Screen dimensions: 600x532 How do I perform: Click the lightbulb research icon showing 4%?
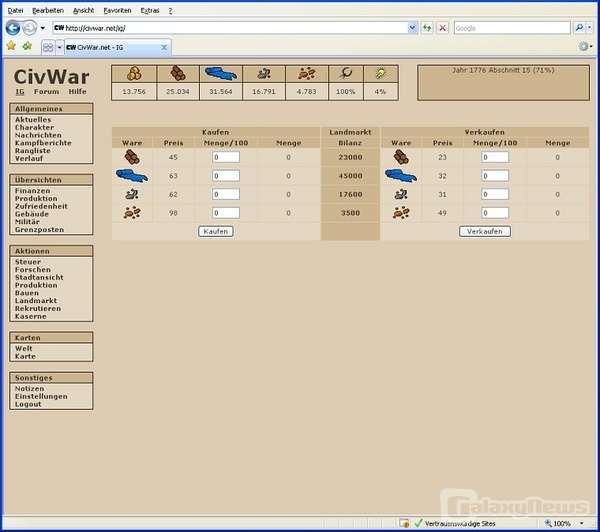380,73
